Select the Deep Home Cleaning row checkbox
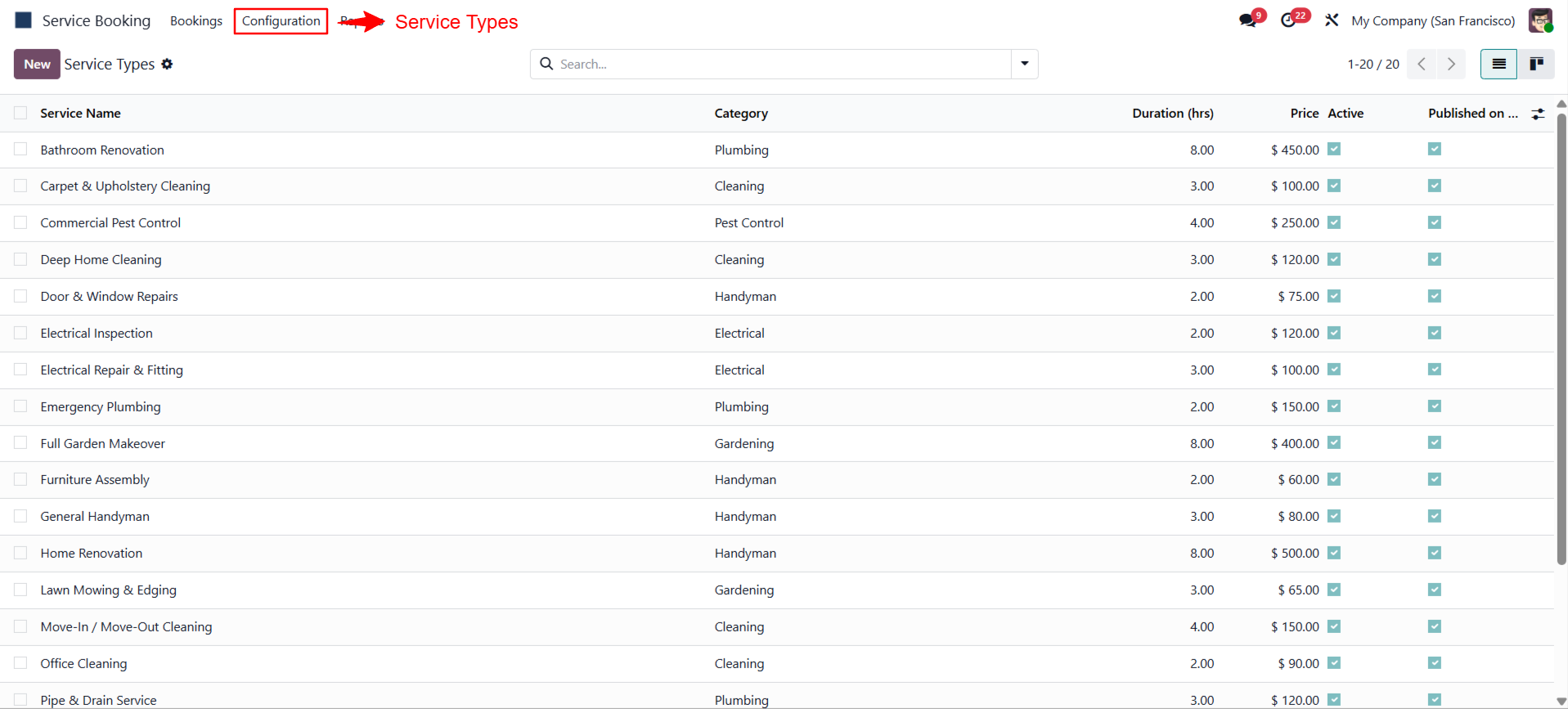 [20, 259]
